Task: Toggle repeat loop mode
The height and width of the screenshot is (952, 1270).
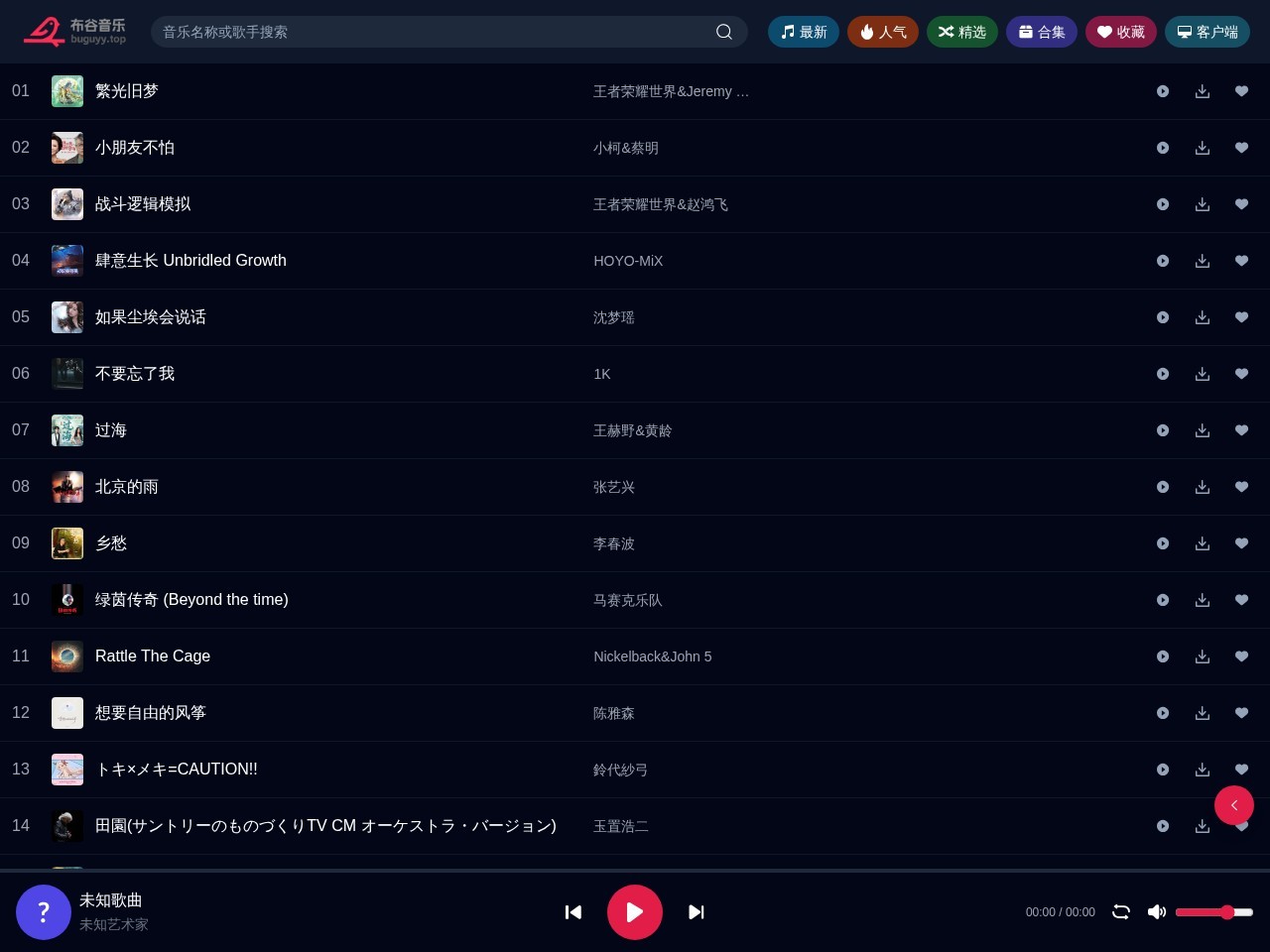Action: click(x=1121, y=912)
